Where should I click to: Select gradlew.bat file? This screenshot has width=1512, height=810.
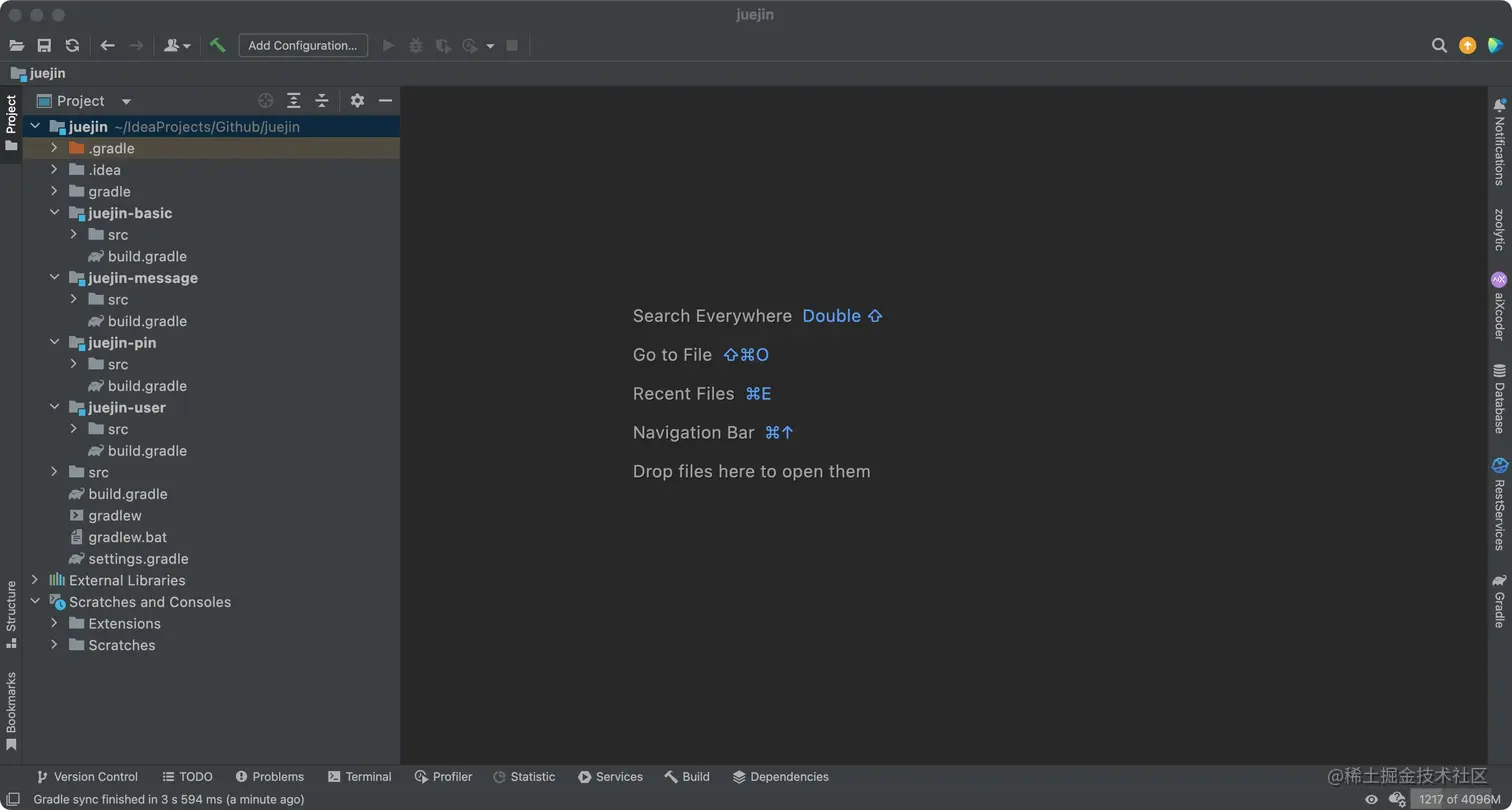click(128, 537)
